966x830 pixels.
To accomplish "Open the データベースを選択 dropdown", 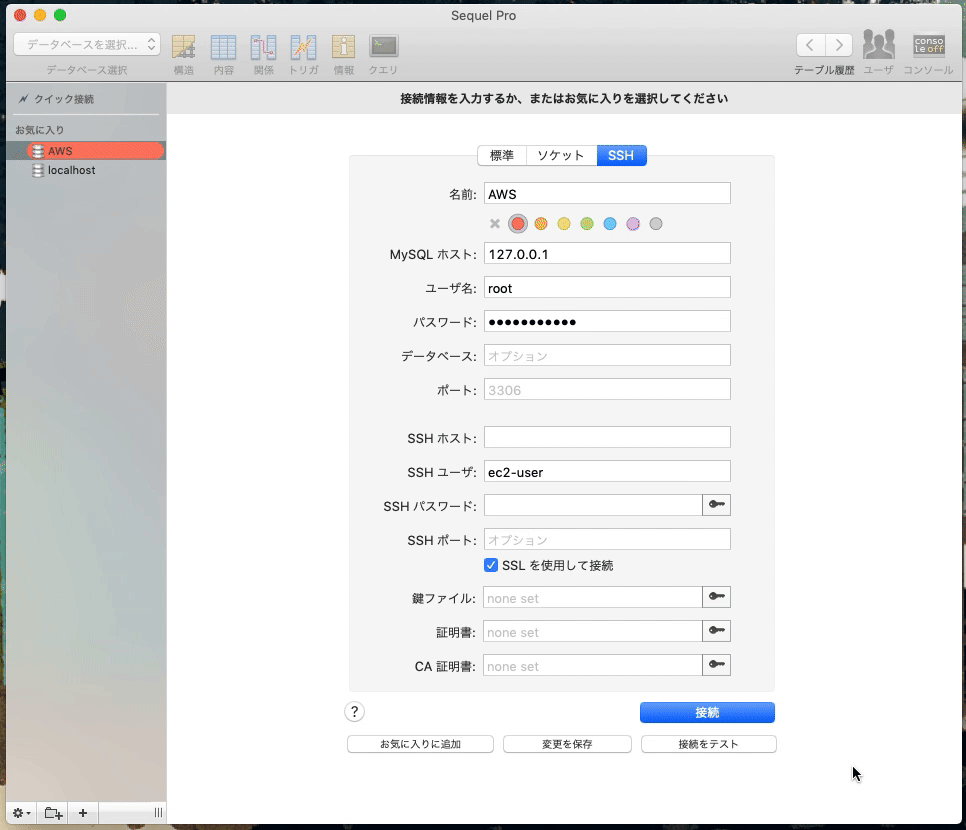I will click(87, 44).
